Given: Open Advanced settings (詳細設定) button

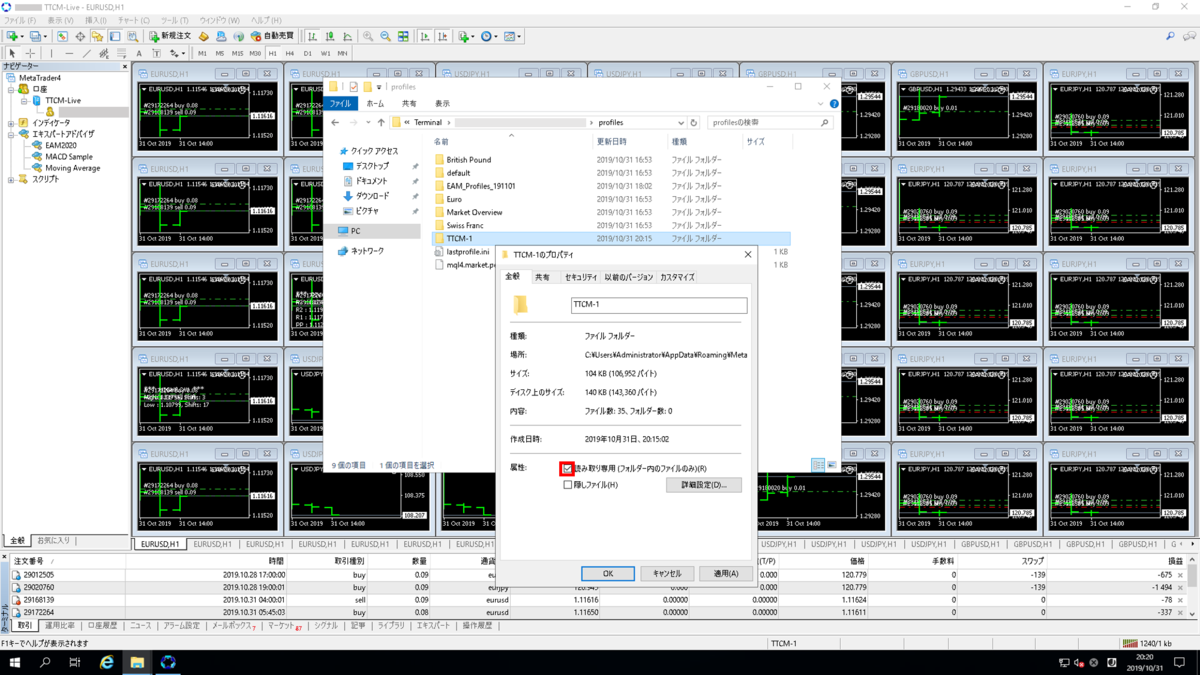Looking at the screenshot, I should (x=704, y=485).
